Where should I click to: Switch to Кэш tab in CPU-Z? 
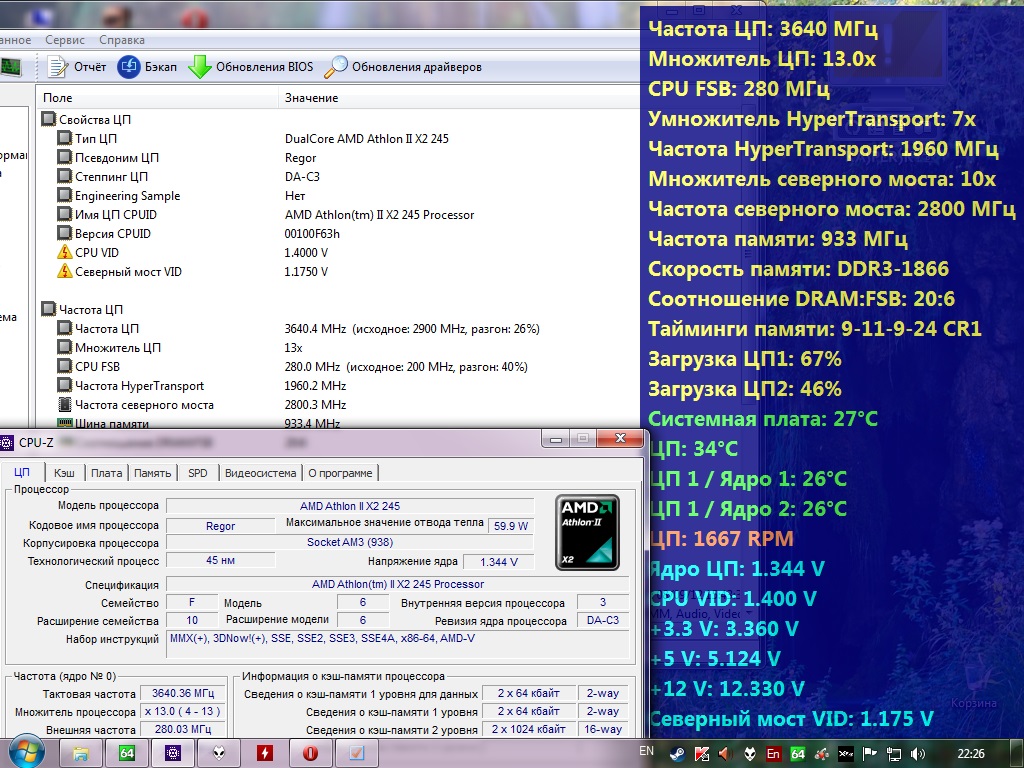64,473
